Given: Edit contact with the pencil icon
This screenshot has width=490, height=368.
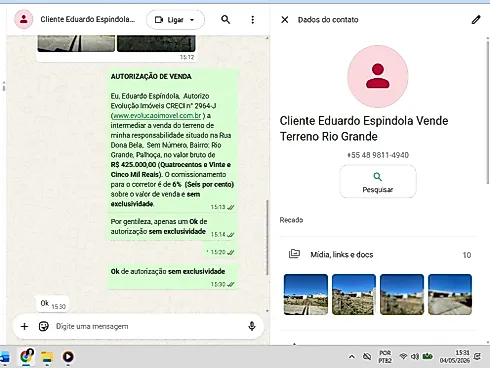Looking at the screenshot, I should coord(476,20).
